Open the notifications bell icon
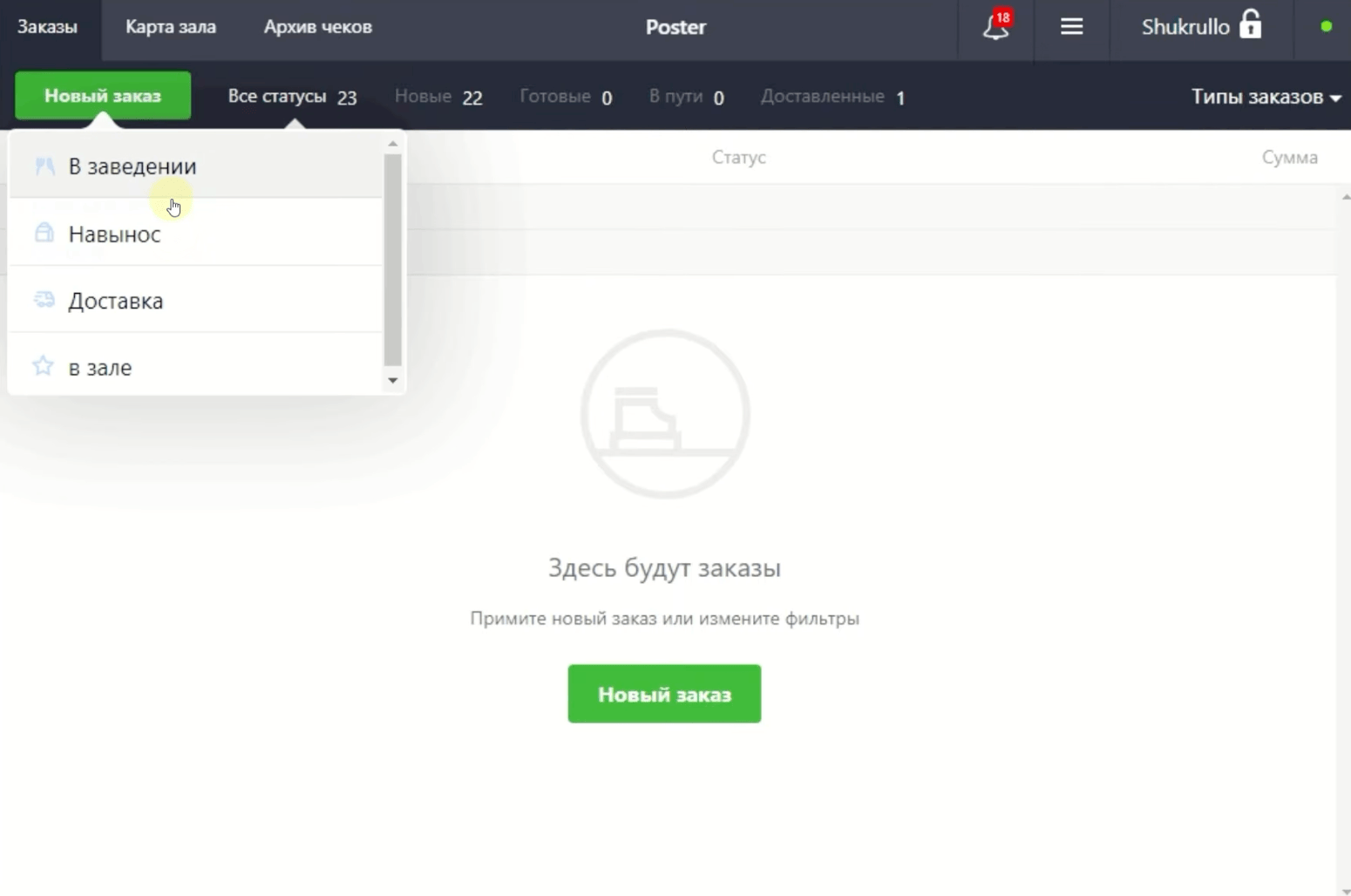Screen dimensions: 1351x896 995,27
